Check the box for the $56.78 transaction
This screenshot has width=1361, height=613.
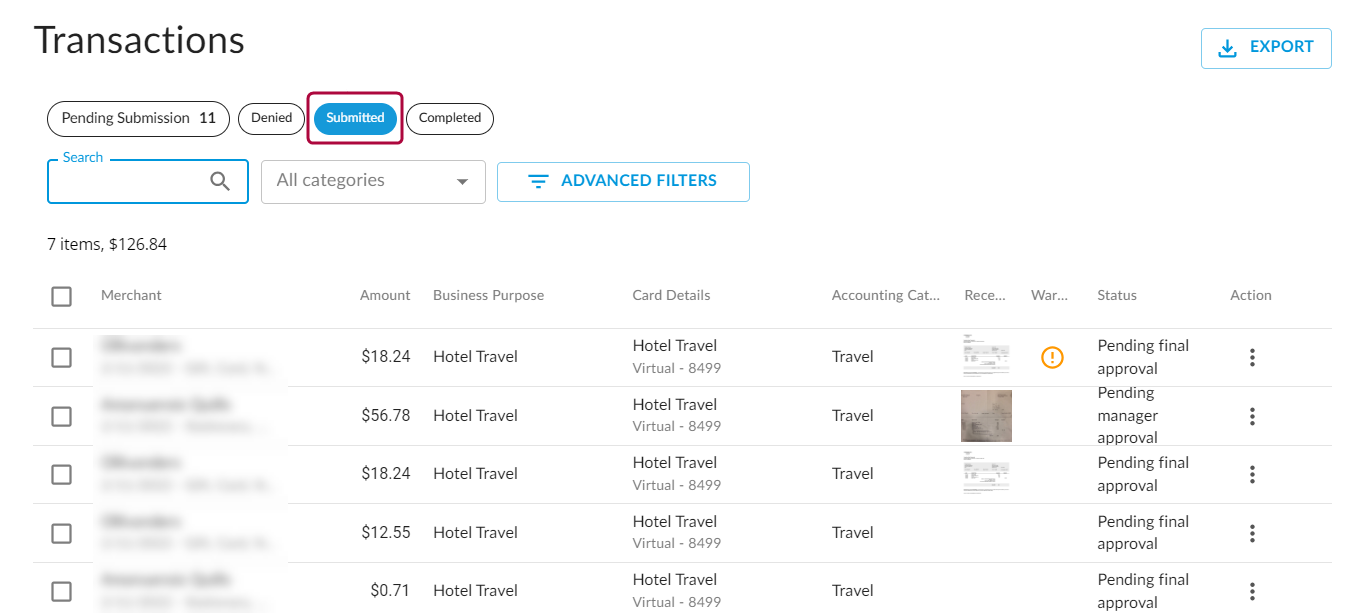pos(62,416)
